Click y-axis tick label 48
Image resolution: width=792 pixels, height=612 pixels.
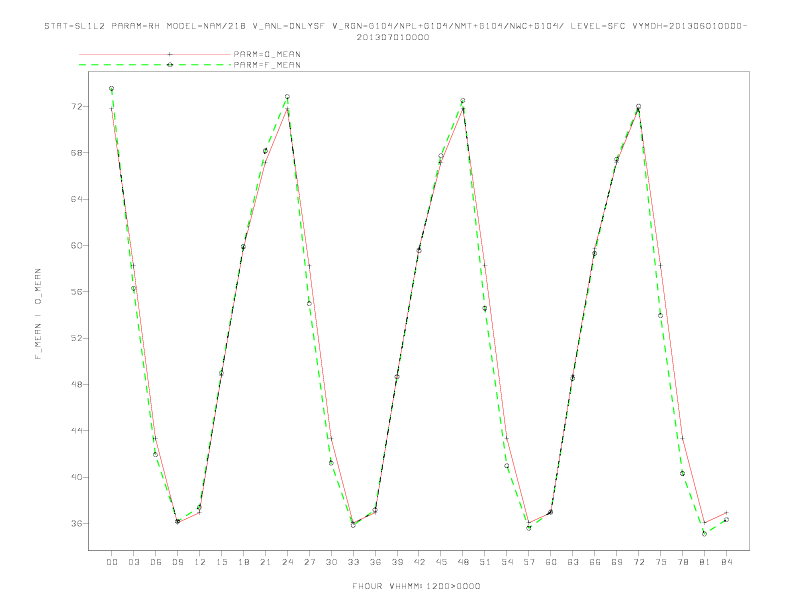pyautogui.click(x=77, y=384)
